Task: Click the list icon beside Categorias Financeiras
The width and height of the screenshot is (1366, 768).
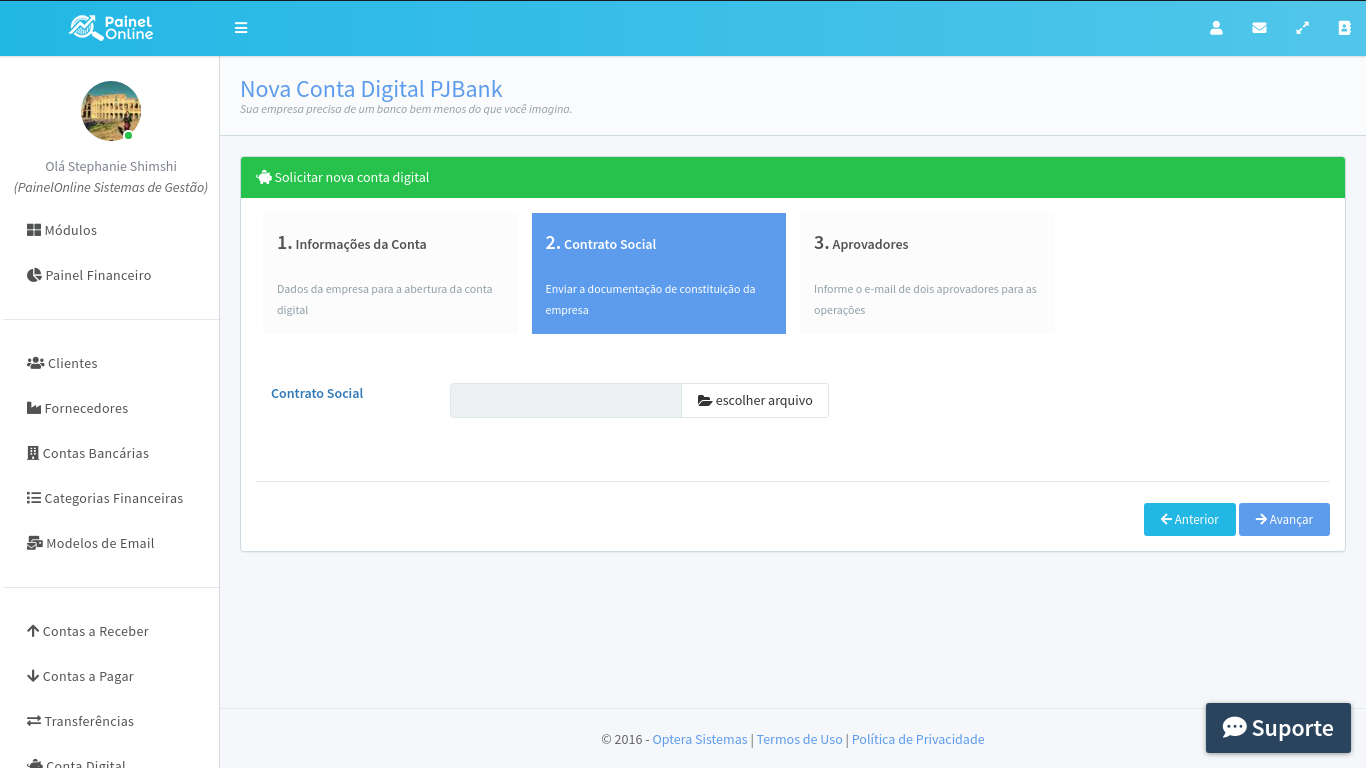Action: coord(34,498)
